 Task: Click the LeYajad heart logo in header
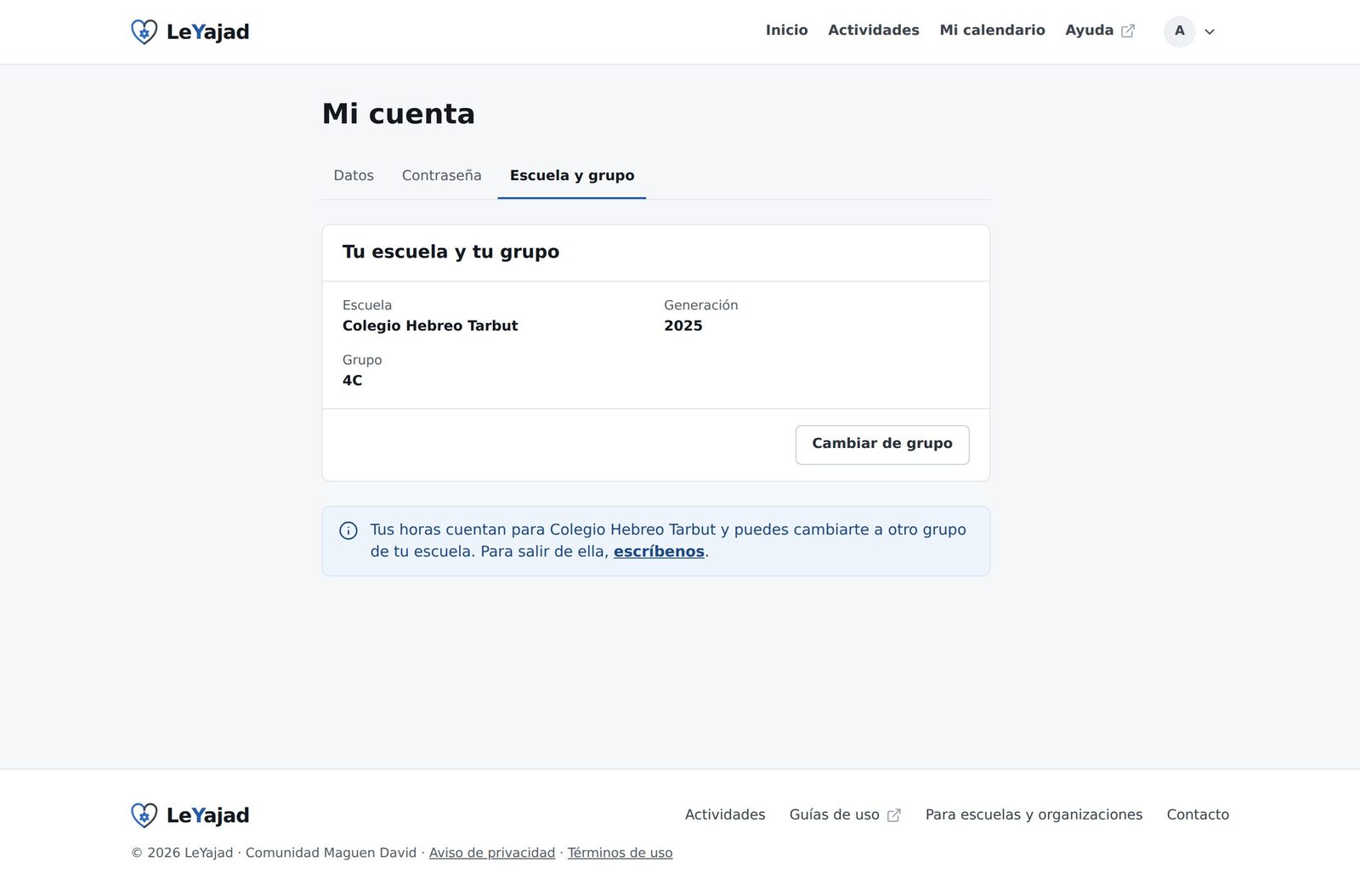click(x=144, y=31)
